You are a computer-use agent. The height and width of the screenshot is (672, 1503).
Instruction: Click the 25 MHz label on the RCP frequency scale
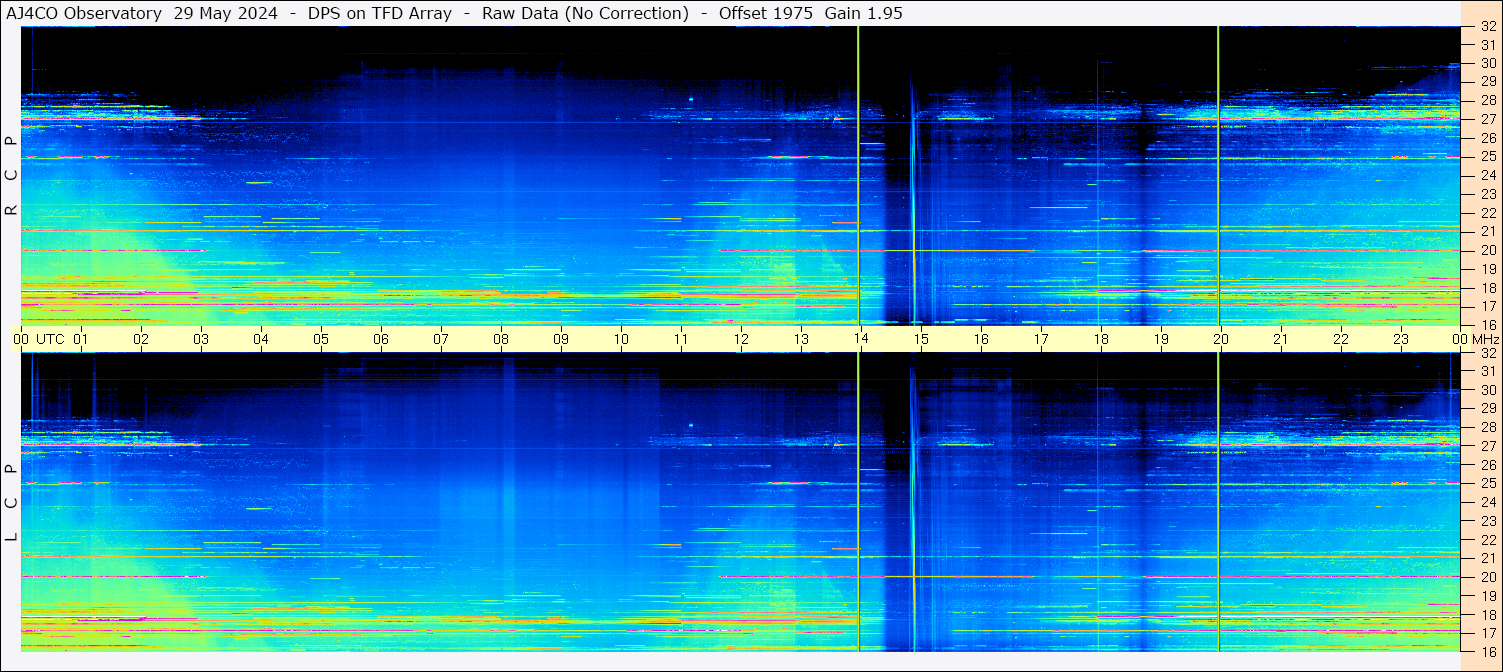click(1487, 156)
